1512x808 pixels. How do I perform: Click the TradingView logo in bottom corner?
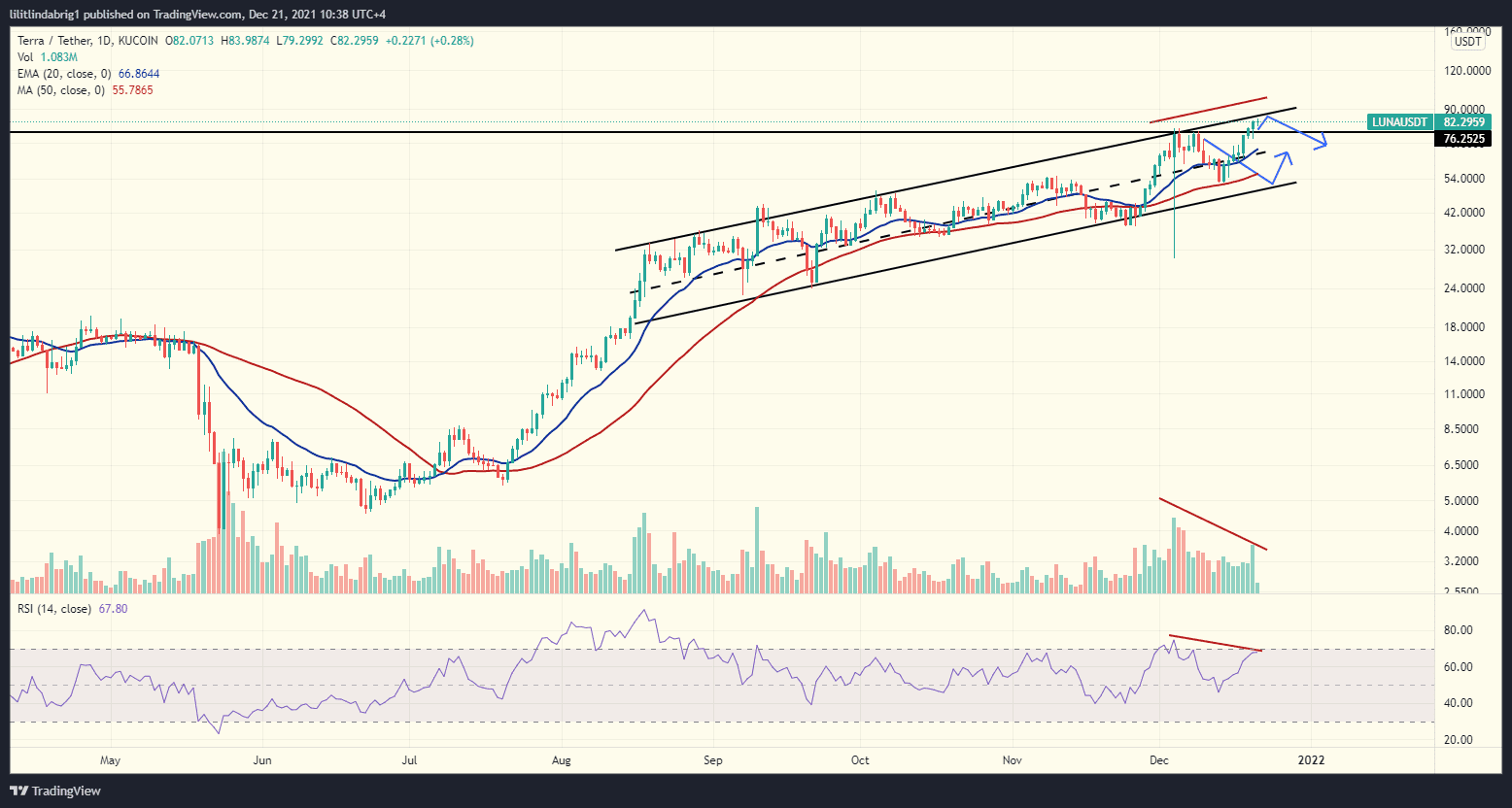pyautogui.click(x=56, y=791)
